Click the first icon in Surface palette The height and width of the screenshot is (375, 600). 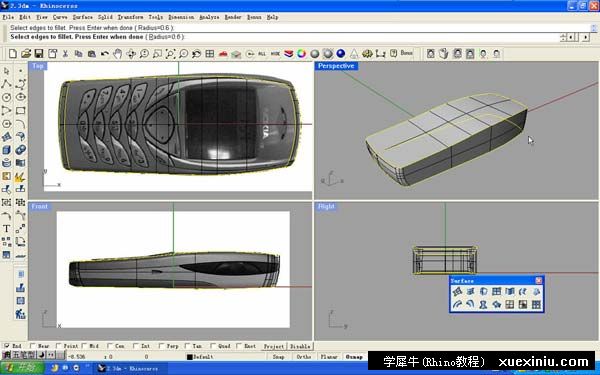457,292
